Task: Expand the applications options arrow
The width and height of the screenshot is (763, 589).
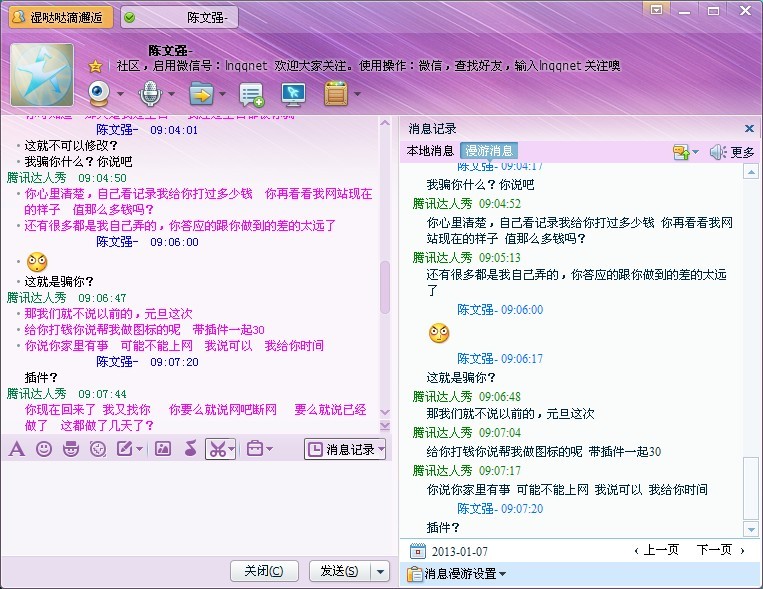Action: (358, 93)
